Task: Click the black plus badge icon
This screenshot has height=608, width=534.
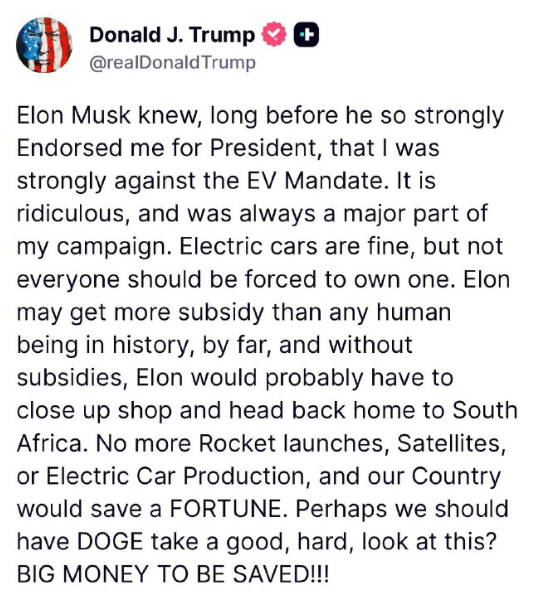Action: pos(306,35)
